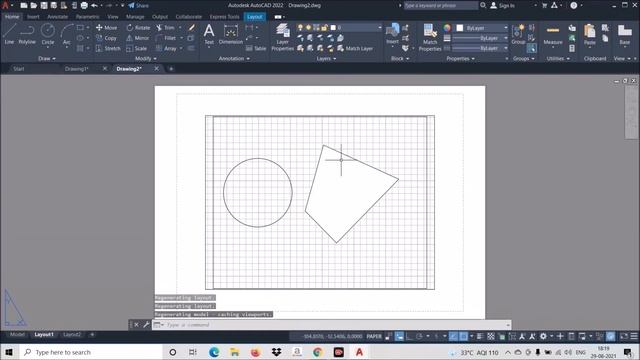The height and width of the screenshot is (360, 640).
Task: Click the Trim command
Action: click(165, 27)
